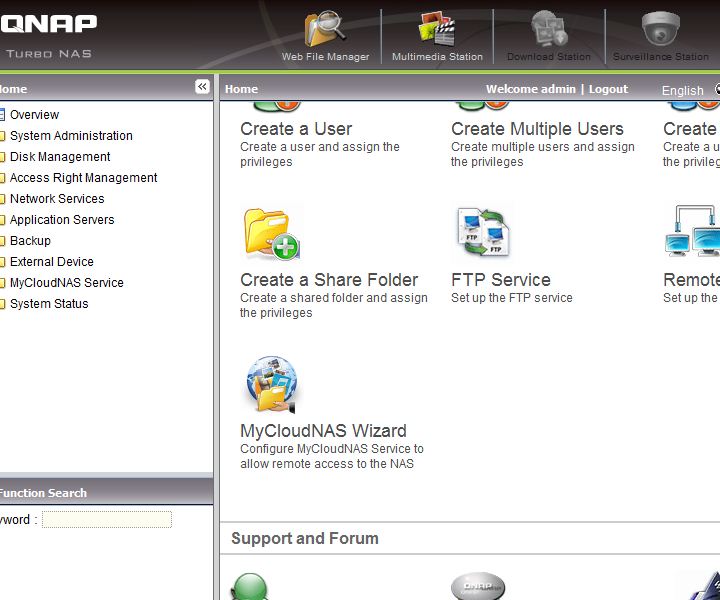The height and width of the screenshot is (600, 720).
Task: Open System Status in sidebar
Action: [49, 304]
